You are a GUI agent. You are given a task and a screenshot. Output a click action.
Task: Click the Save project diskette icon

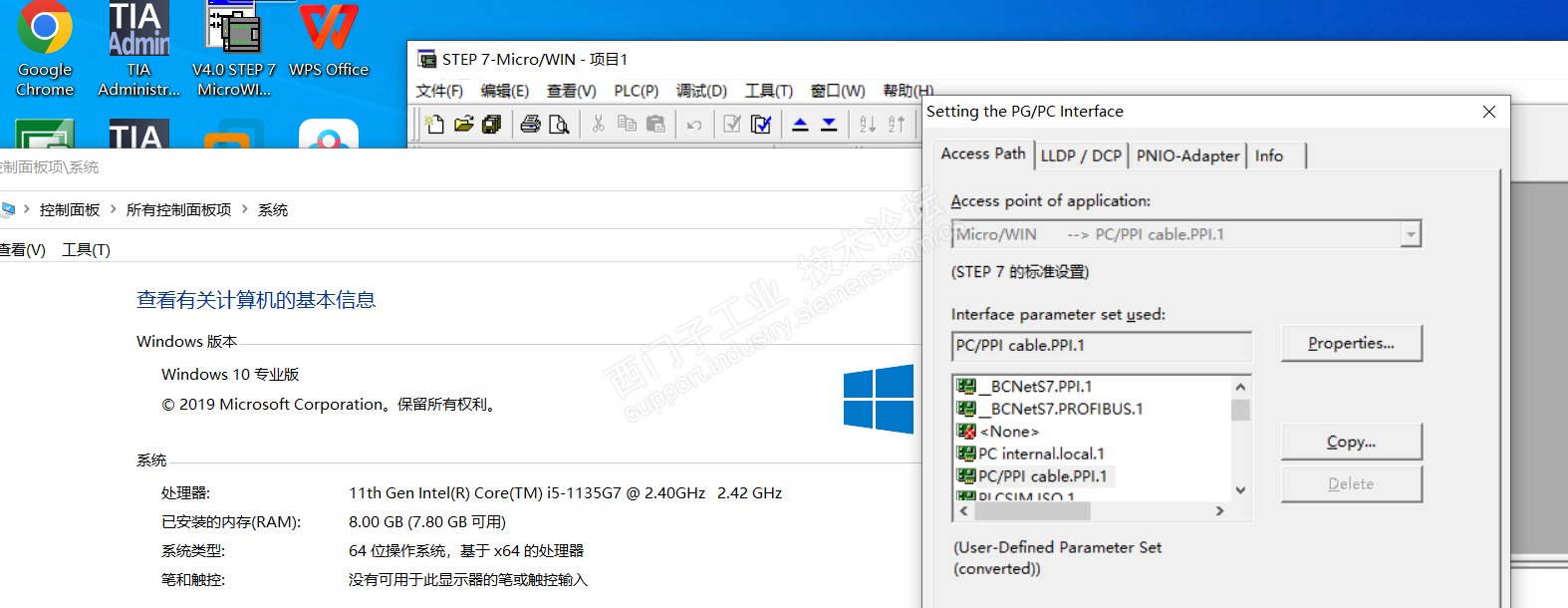[x=491, y=124]
